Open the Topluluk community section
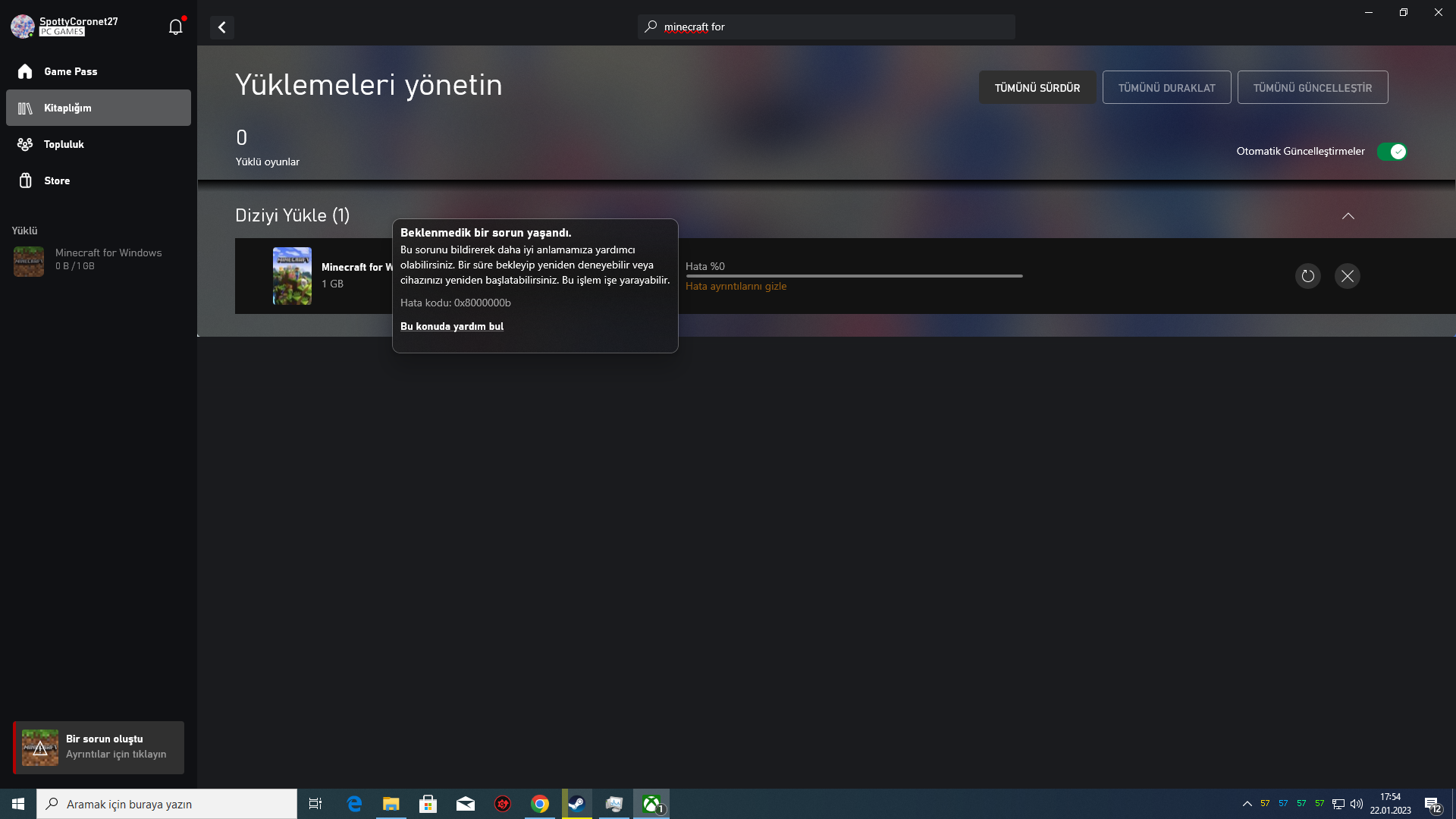 click(x=64, y=144)
